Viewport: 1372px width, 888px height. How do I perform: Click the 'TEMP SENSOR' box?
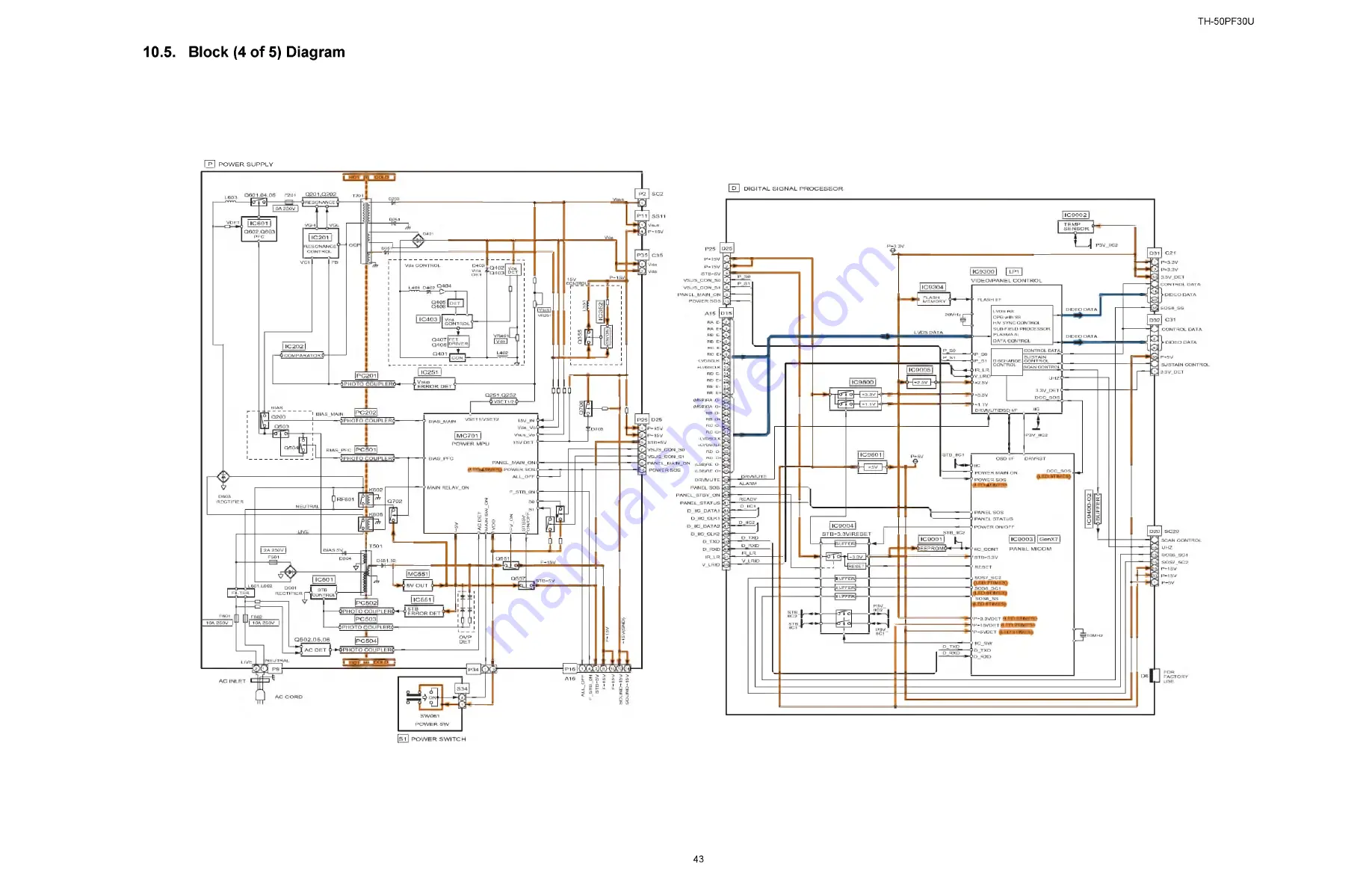point(1075,226)
